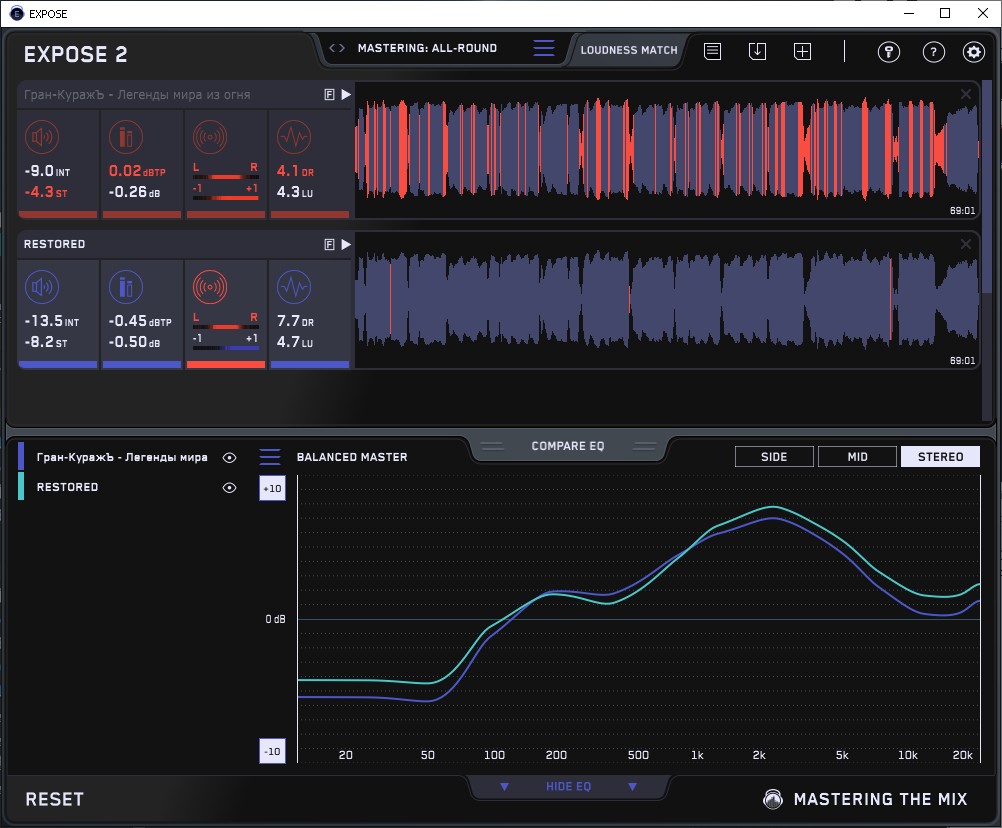Screen dimensions: 1002x828
Task: Open the notes document icon
Action: (712, 52)
